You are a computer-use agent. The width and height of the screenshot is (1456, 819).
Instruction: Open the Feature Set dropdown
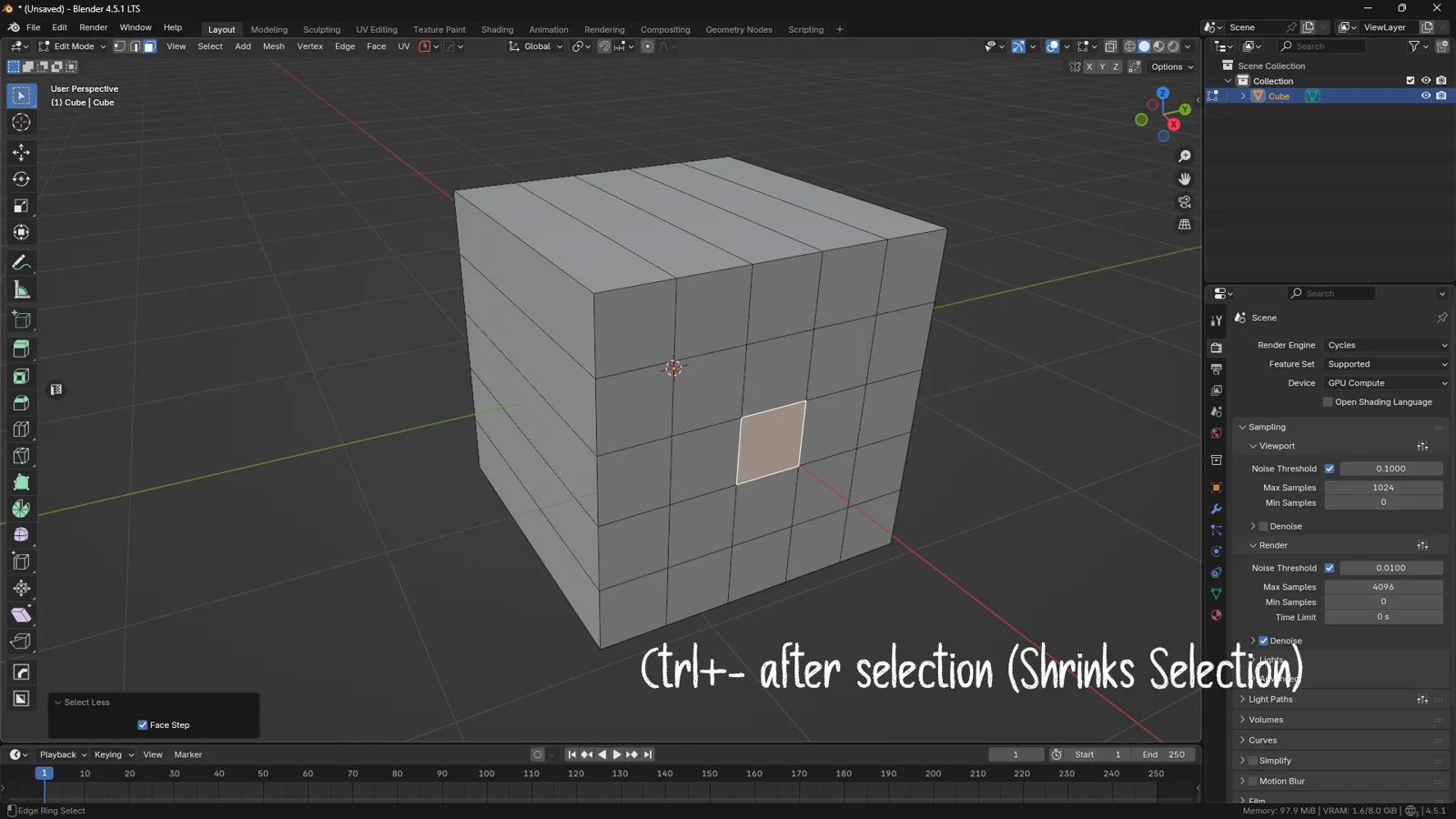(1386, 364)
